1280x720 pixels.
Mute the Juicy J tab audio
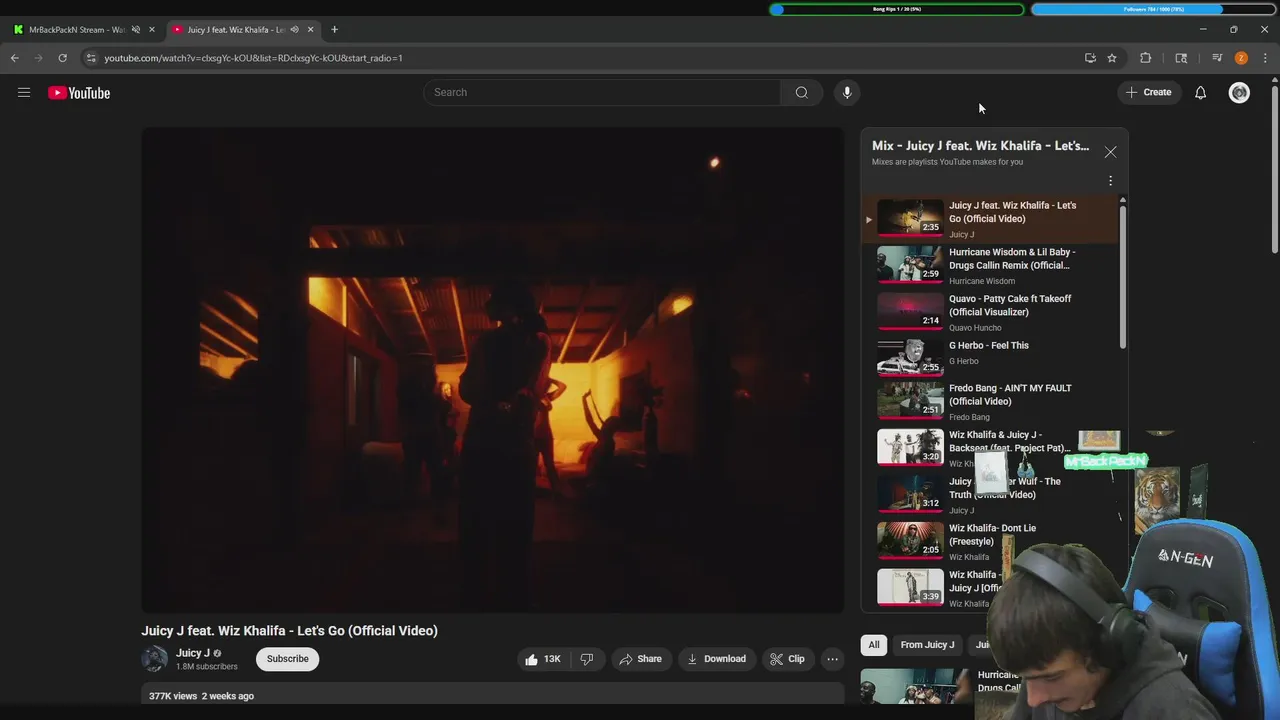(x=294, y=30)
